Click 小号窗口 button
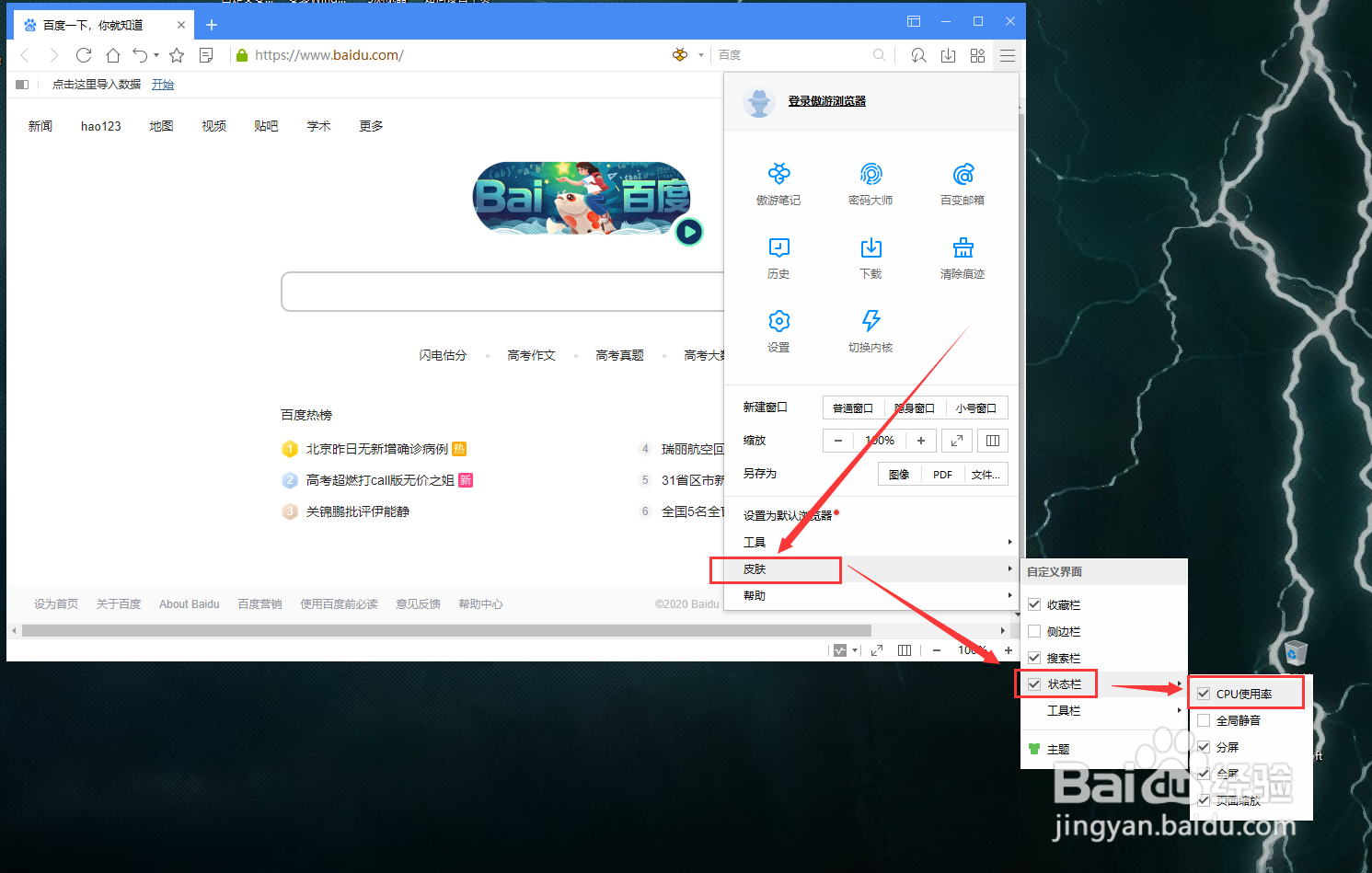This screenshot has height=873, width=1372. point(976,408)
